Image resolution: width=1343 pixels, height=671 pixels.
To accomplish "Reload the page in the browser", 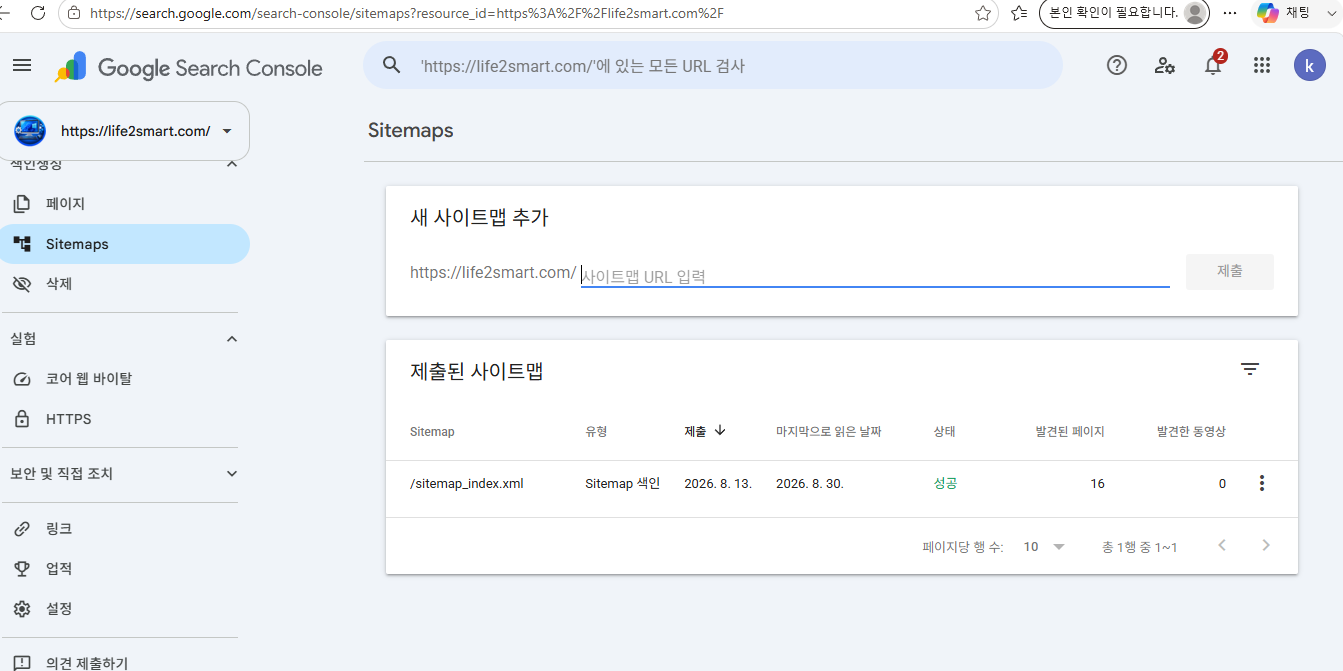I will tap(38, 13).
